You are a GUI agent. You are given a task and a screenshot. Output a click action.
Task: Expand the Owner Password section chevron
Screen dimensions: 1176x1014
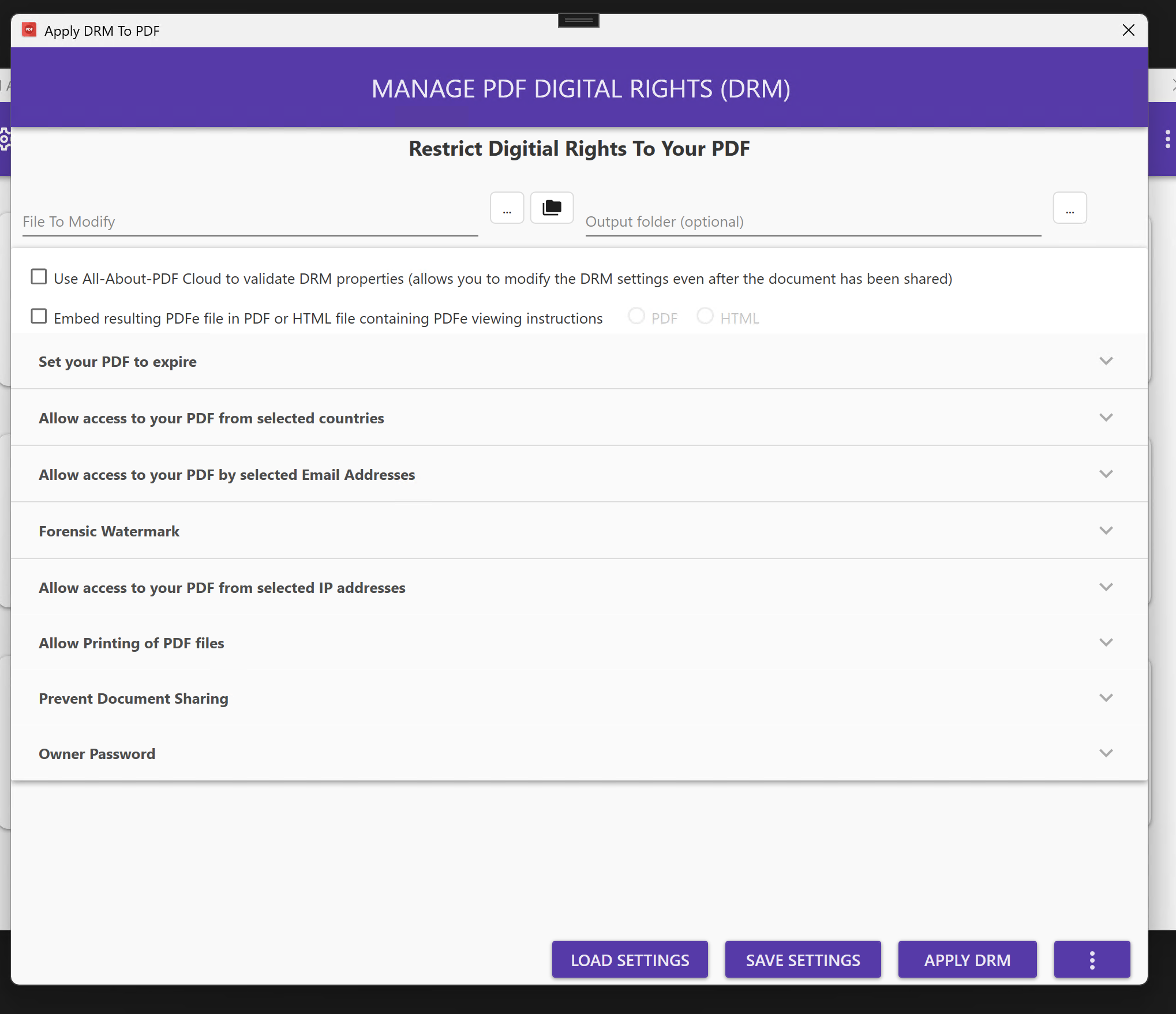pyautogui.click(x=1106, y=754)
